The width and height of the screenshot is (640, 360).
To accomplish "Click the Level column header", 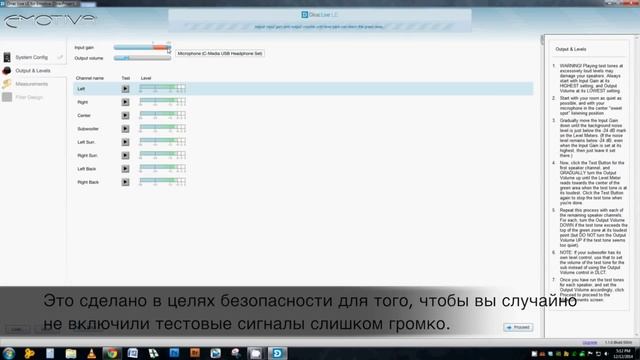I will coord(146,78).
